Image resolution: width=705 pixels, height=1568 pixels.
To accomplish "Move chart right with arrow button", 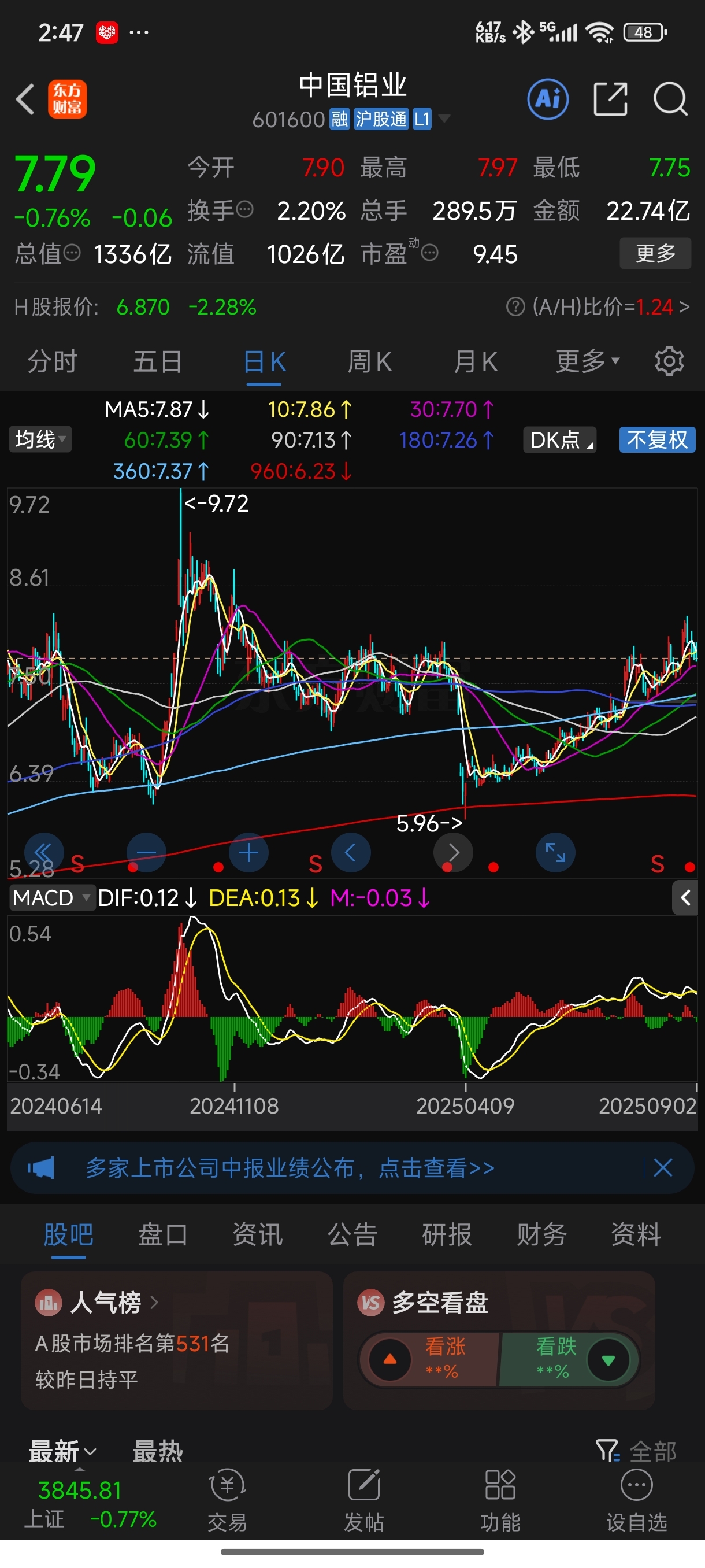I will click(452, 852).
